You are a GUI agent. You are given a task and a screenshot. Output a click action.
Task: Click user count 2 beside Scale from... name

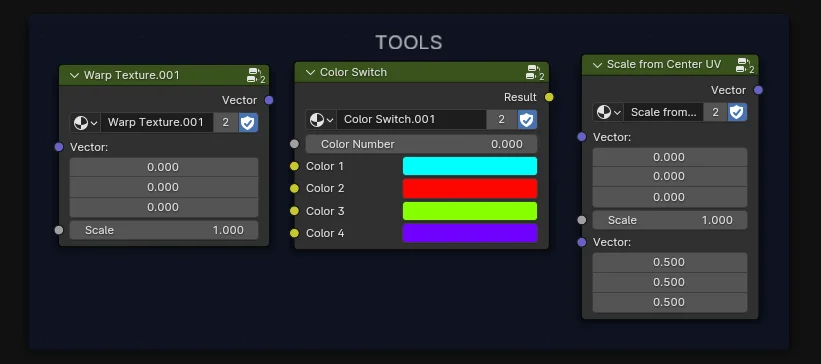[x=715, y=112]
